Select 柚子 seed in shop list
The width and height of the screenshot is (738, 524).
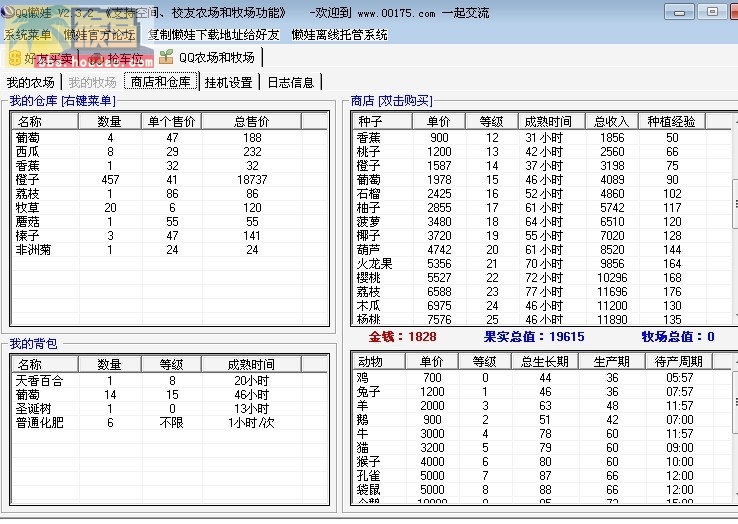click(541, 208)
